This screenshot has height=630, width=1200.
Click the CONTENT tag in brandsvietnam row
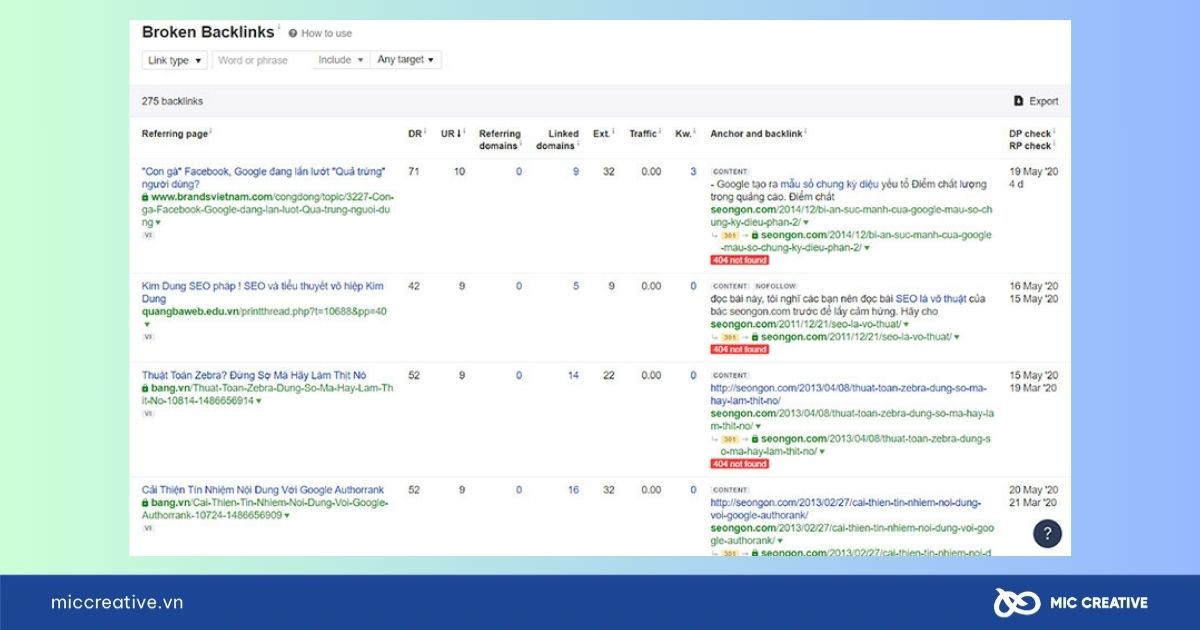click(730, 172)
